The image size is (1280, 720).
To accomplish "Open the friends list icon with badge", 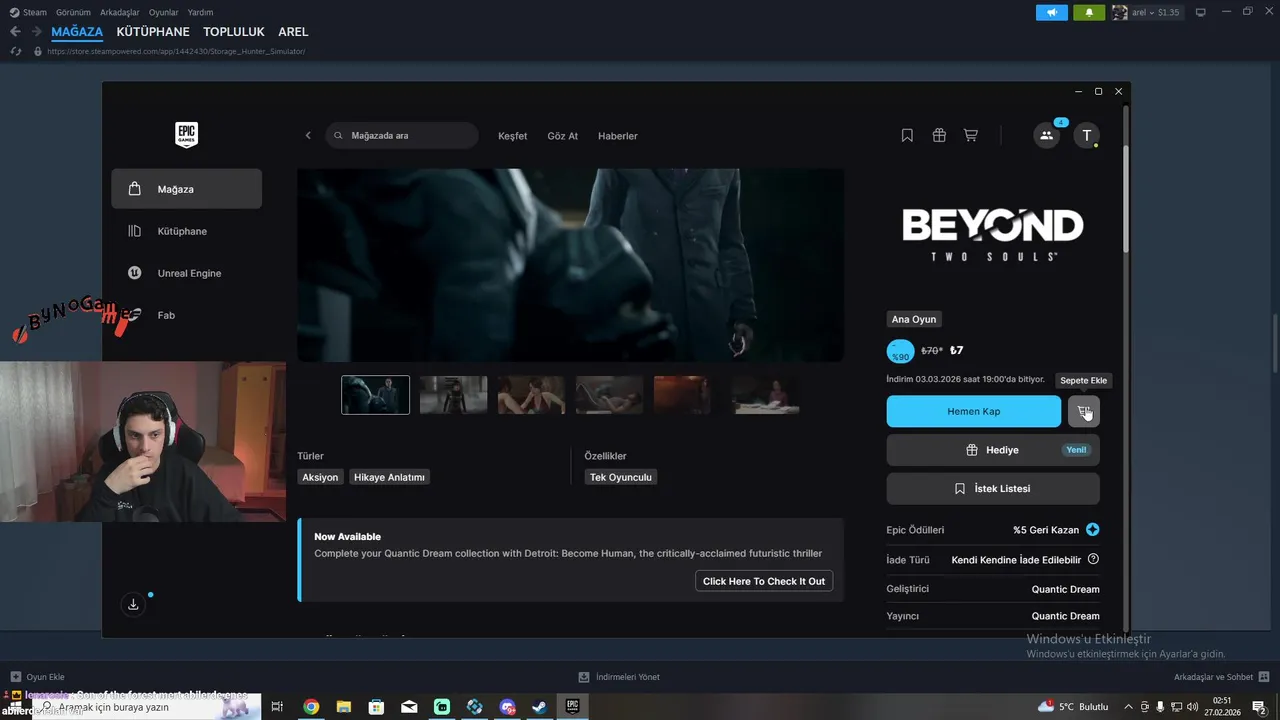I will coord(1046,135).
